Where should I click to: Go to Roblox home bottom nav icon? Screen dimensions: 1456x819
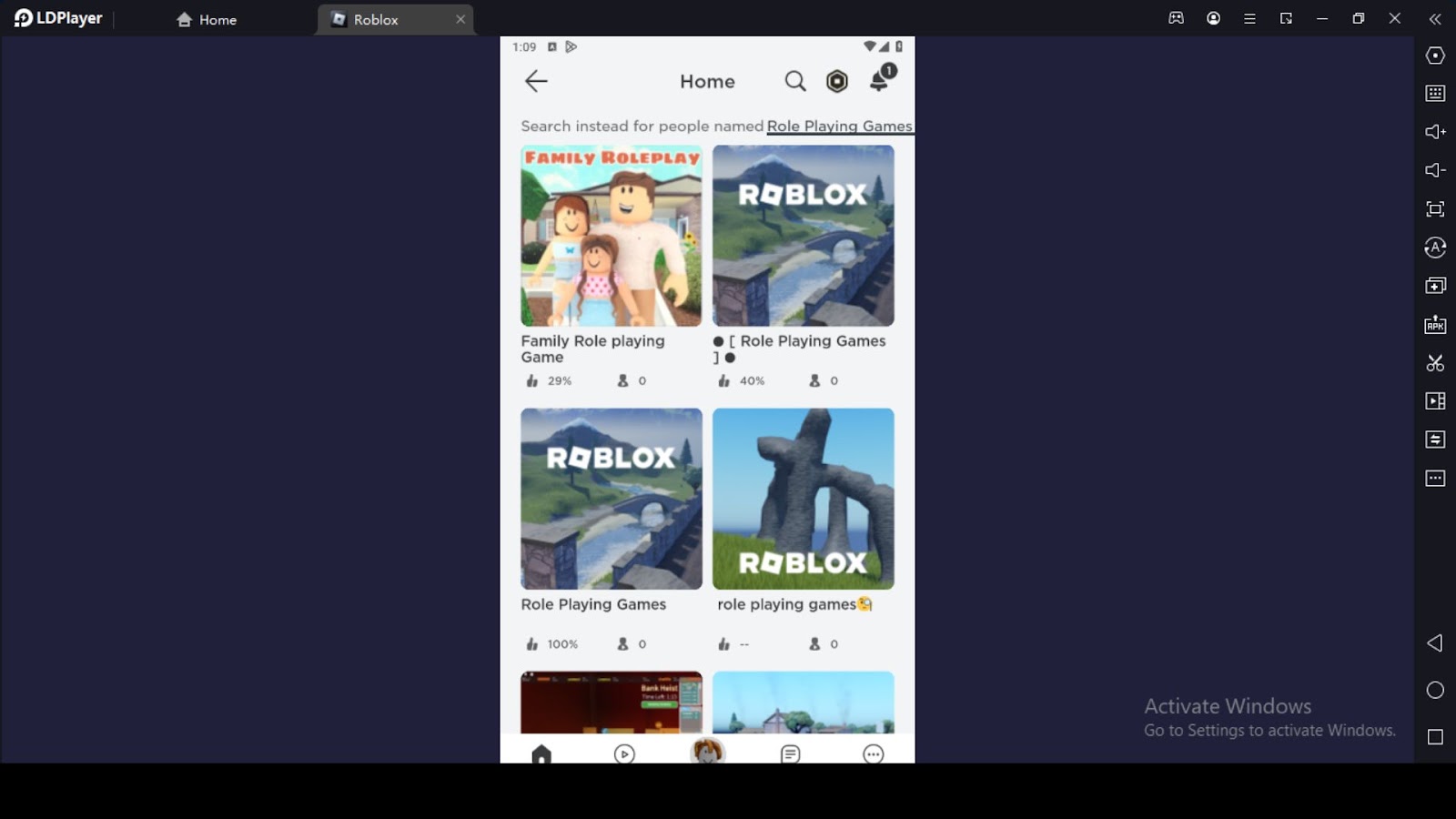tap(541, 753)
